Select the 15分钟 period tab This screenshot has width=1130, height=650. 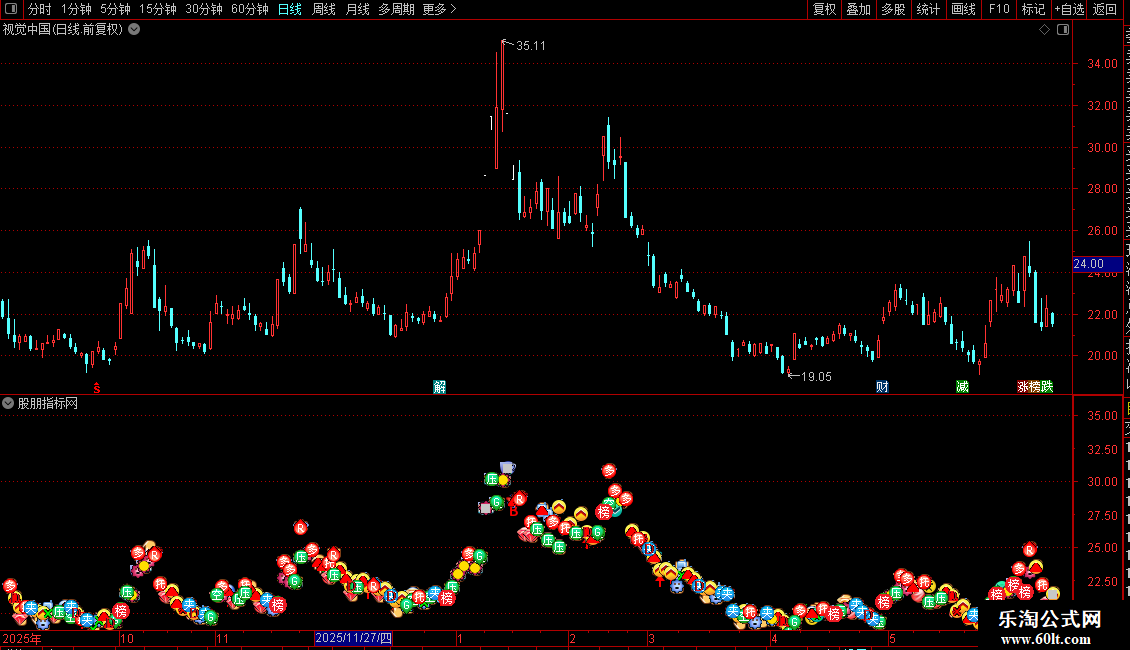click(x=158, y=9)
